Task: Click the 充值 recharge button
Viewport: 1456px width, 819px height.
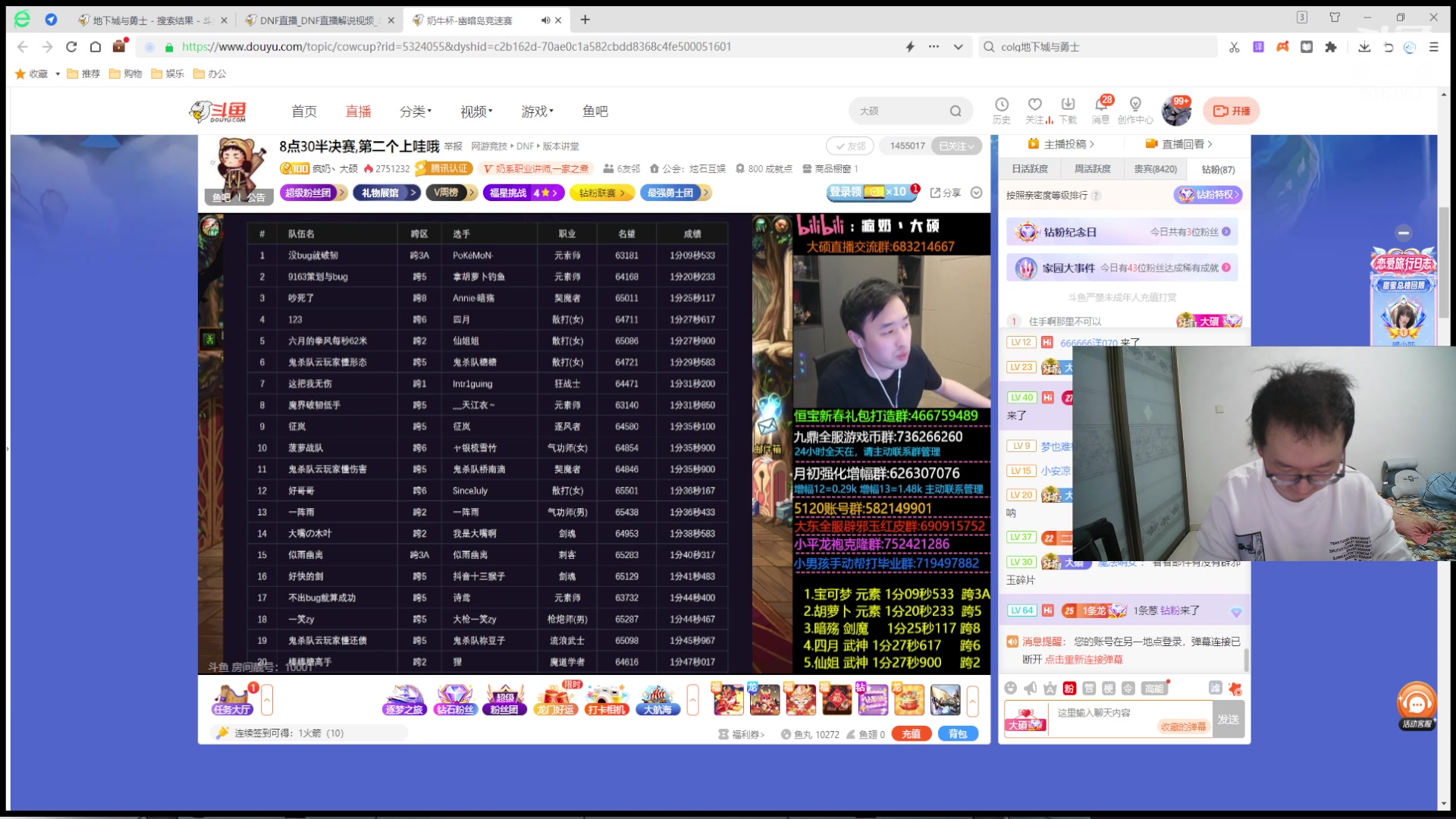Action: tap(912, 733)
